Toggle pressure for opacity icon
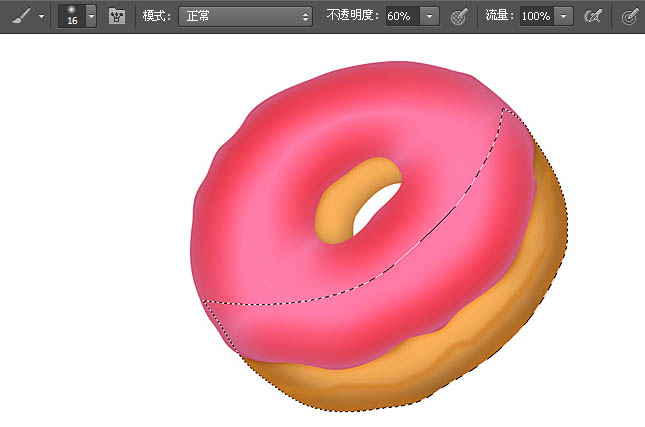 tap(459, 16)
